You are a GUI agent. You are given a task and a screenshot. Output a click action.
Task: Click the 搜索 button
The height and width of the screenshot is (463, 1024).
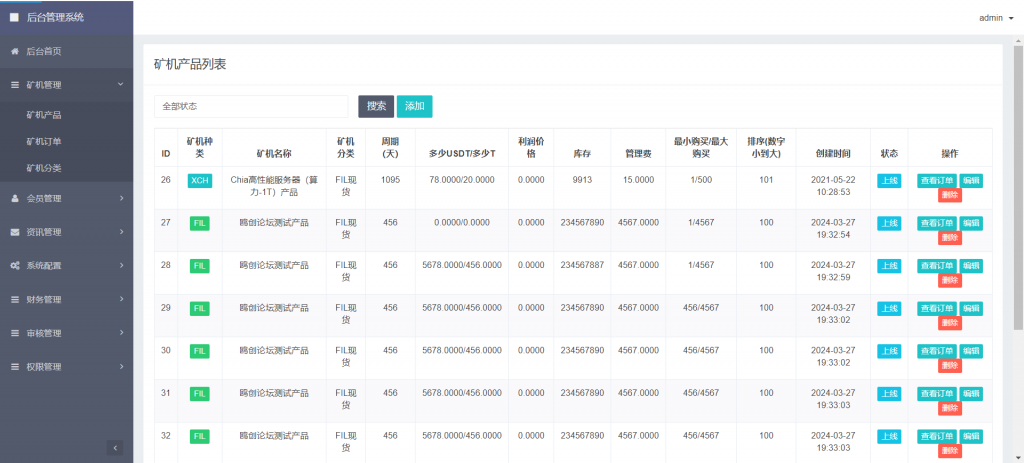coord(376,106)
